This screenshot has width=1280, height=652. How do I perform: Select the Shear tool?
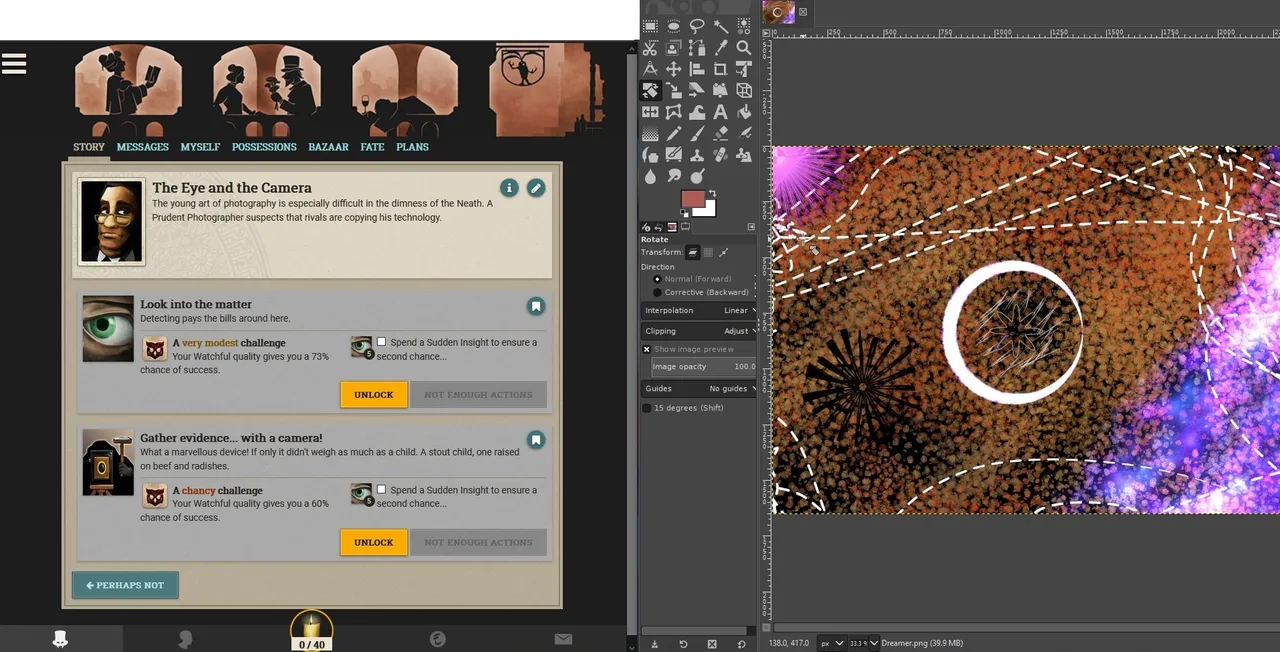point(697,91)
